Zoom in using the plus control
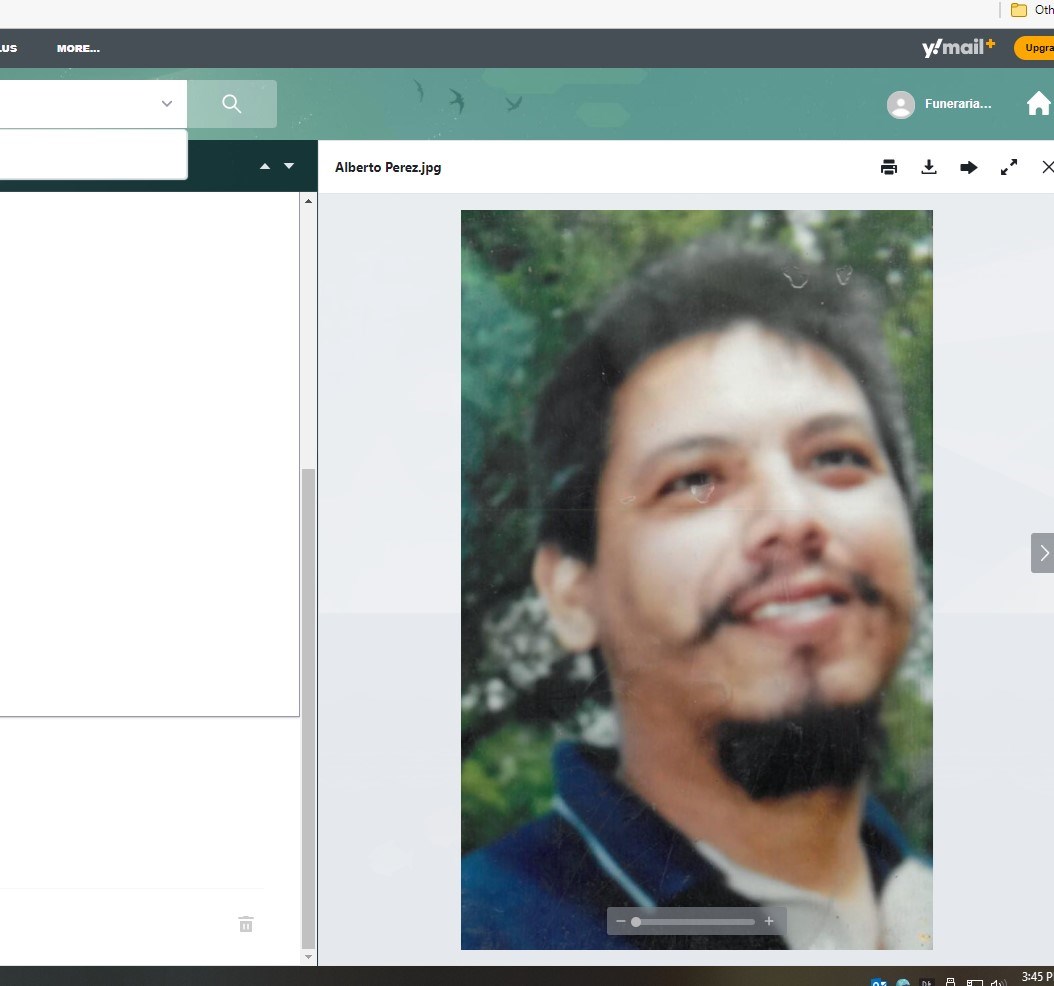Screen dimensions: 1054x986 (769, 921)
